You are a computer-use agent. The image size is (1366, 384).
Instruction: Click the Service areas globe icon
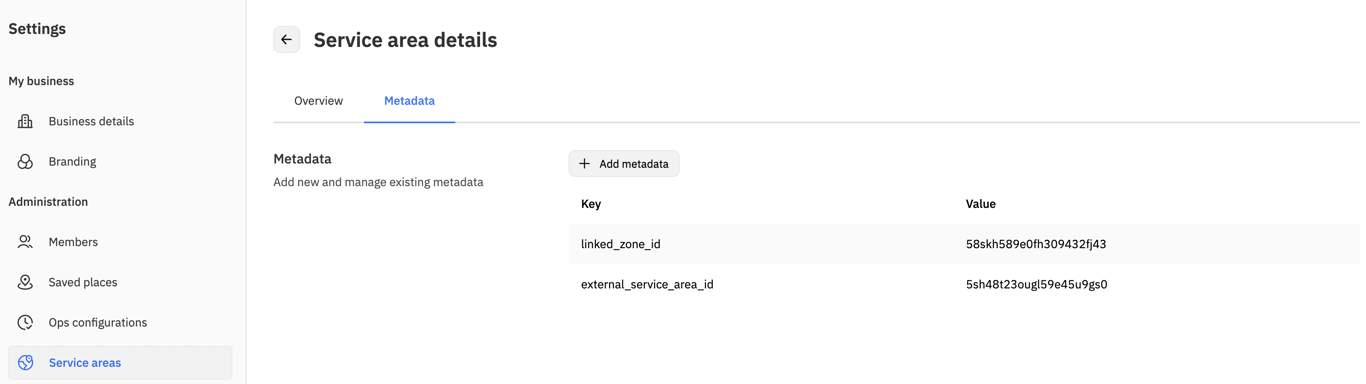click(25, 363)
